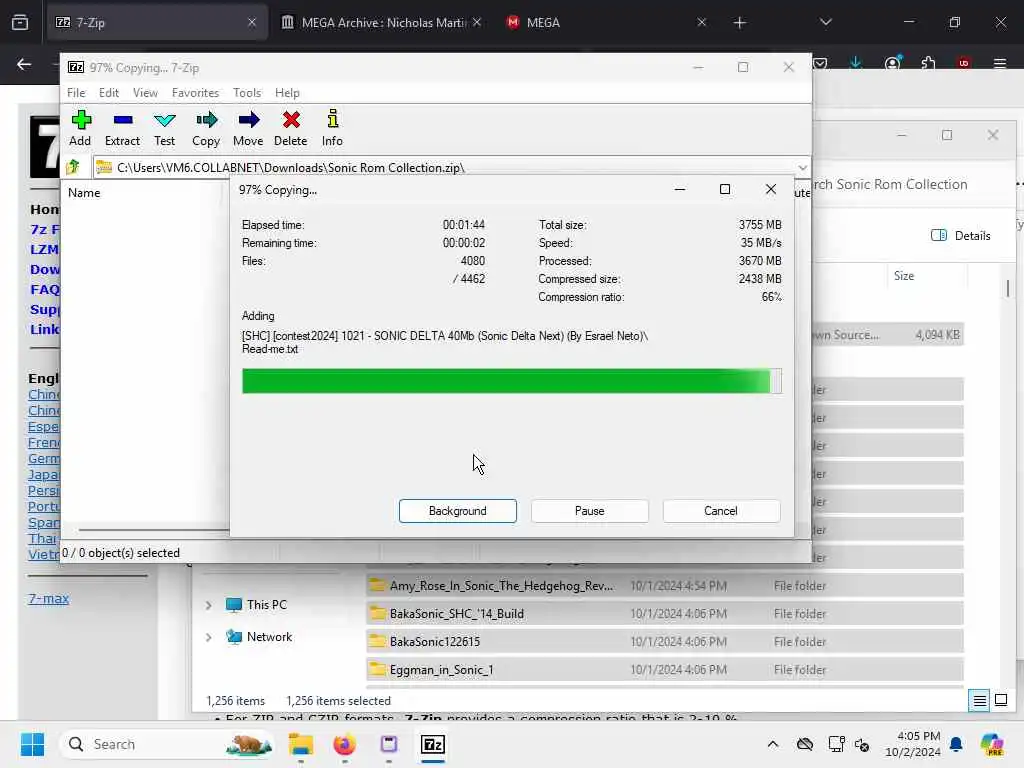
Task: Open the 7-Zip taskbar icon
Action: pyautogui.click(x=433, y=744)
